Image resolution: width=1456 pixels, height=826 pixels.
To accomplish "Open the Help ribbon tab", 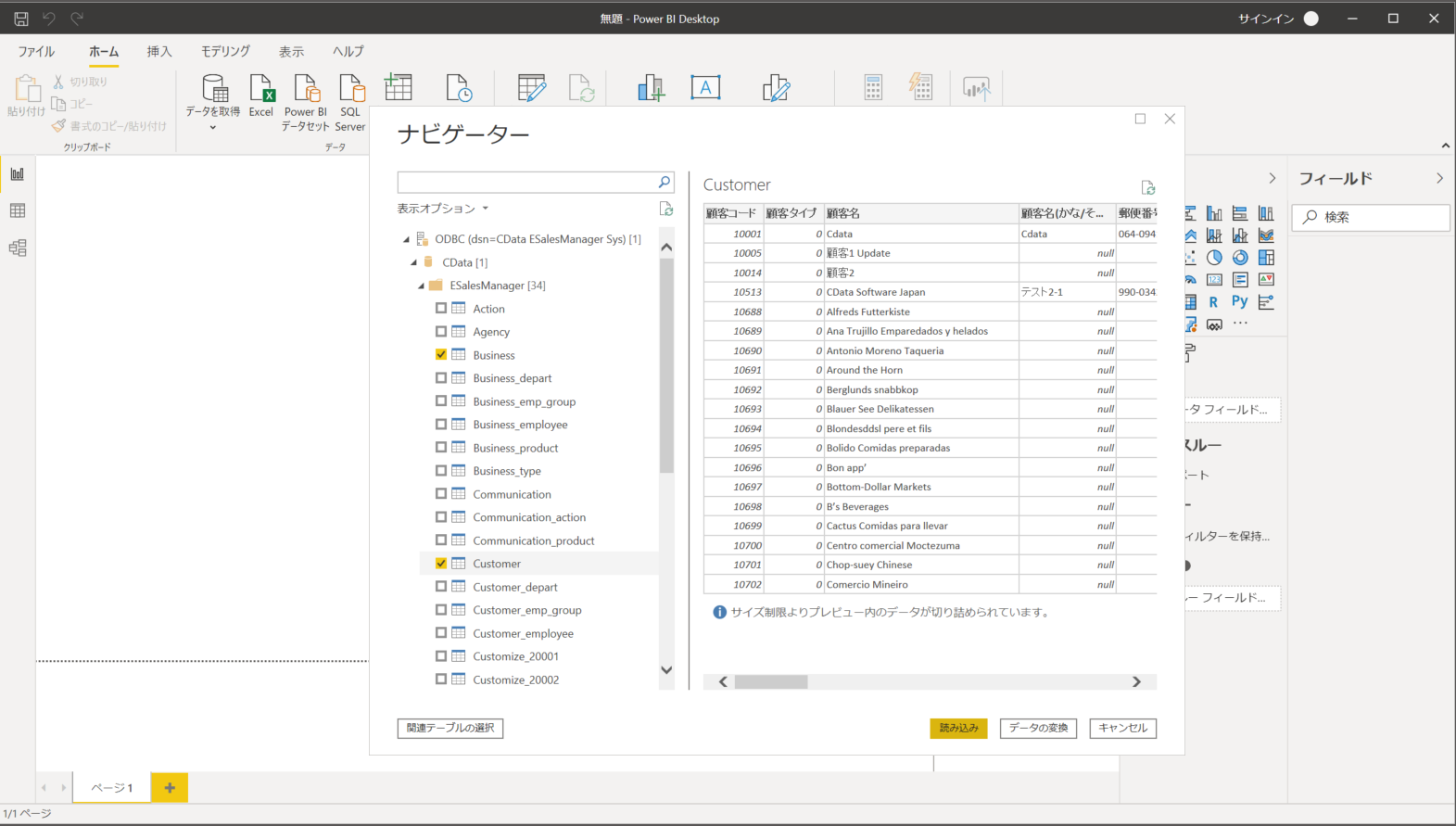I will click(x=348, y=52).
